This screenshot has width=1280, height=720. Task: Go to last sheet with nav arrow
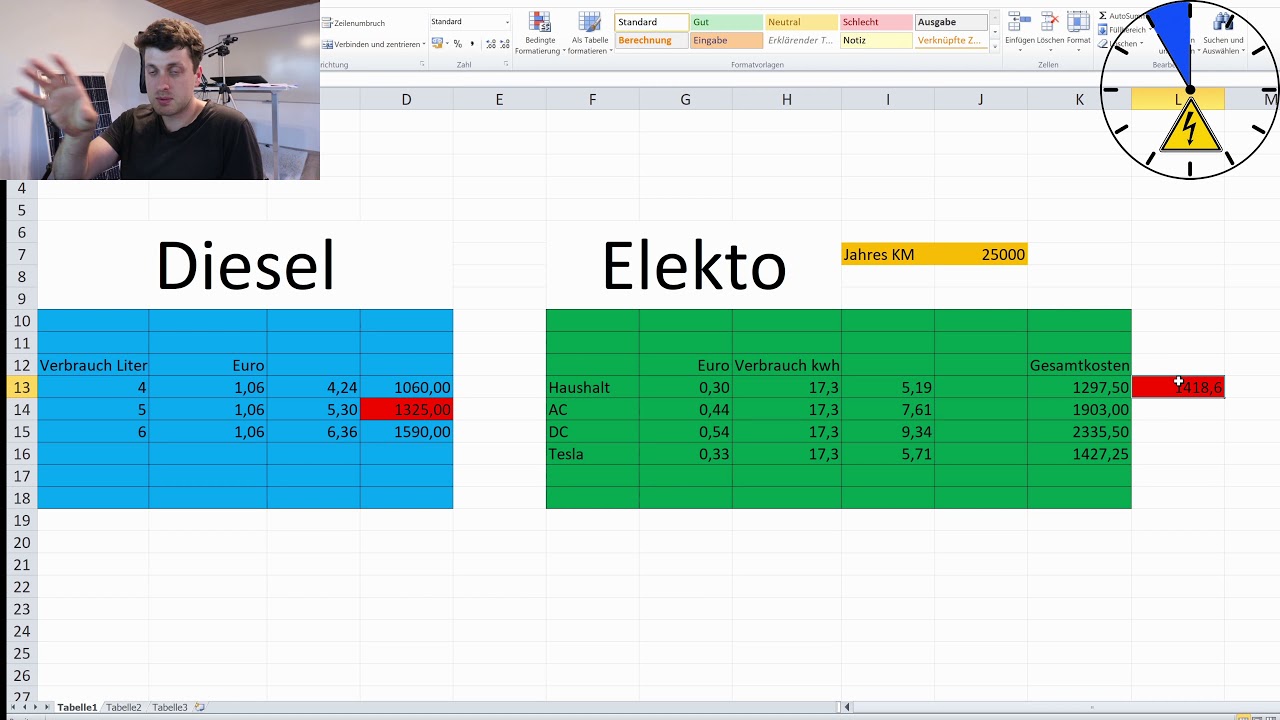point(46,707)
